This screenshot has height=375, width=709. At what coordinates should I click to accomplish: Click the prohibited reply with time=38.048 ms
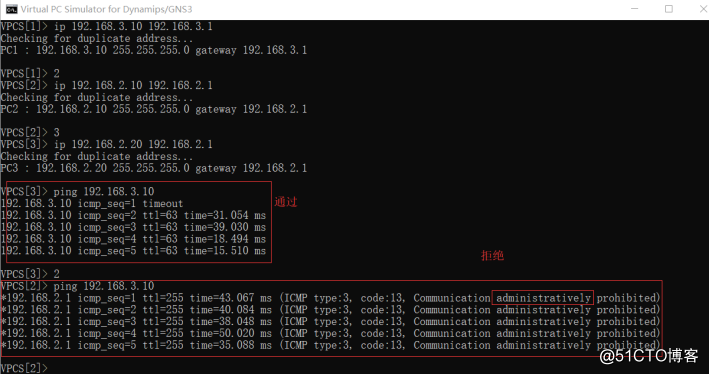(x=331, y=322)
